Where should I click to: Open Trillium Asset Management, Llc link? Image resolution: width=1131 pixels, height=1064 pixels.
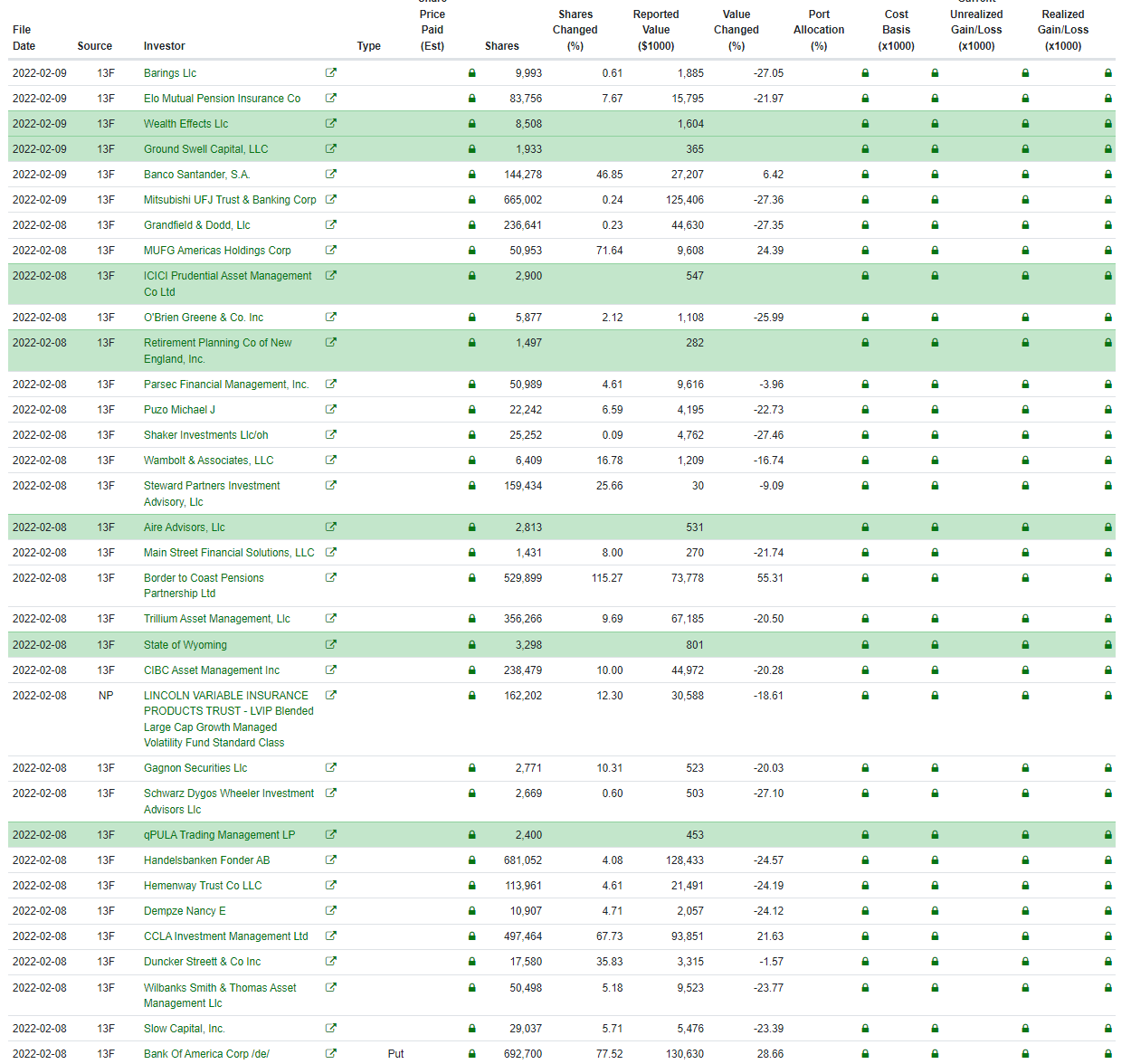217,619
